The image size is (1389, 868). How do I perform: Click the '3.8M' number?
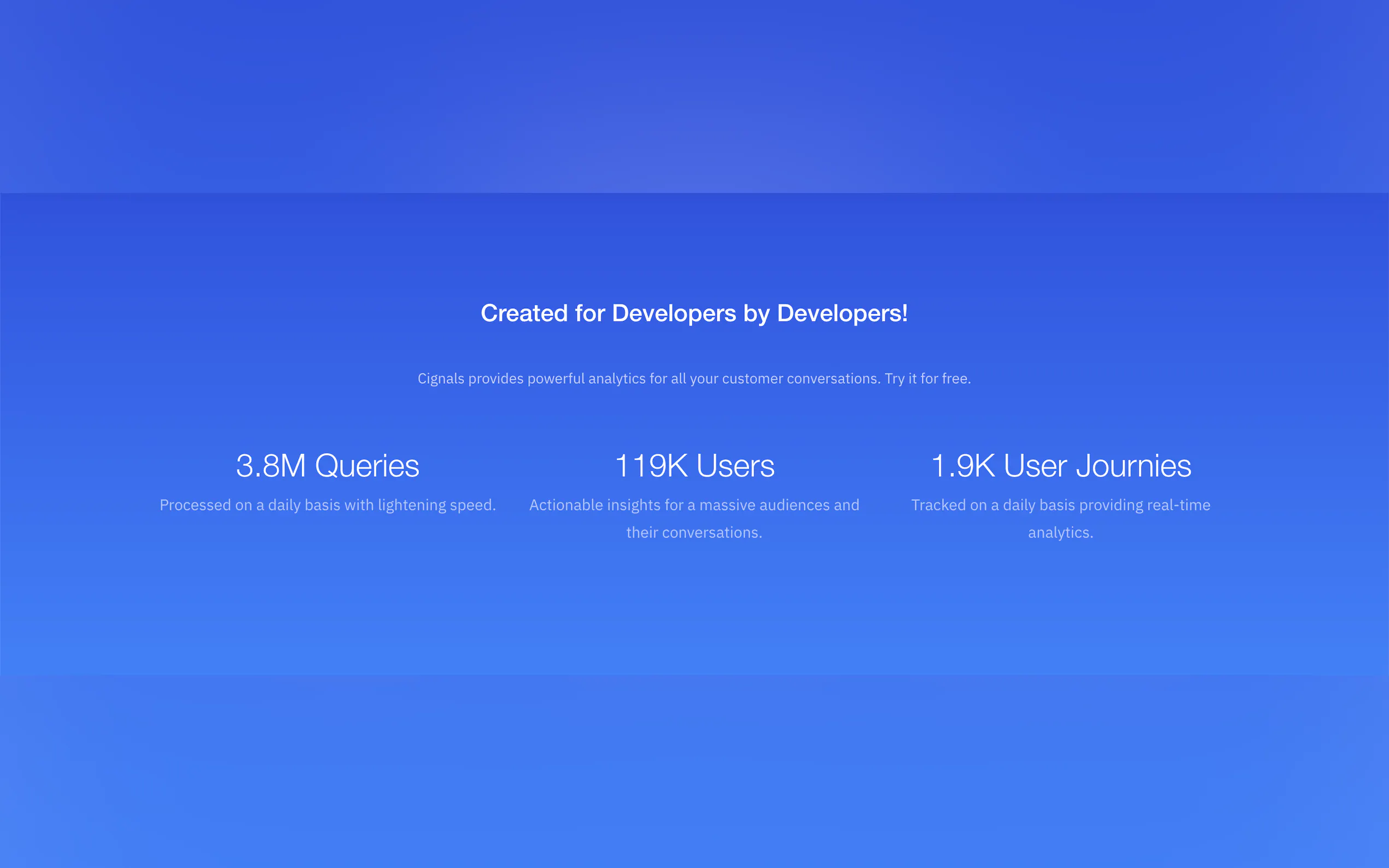pyautogui.click(x=271, y=466)
